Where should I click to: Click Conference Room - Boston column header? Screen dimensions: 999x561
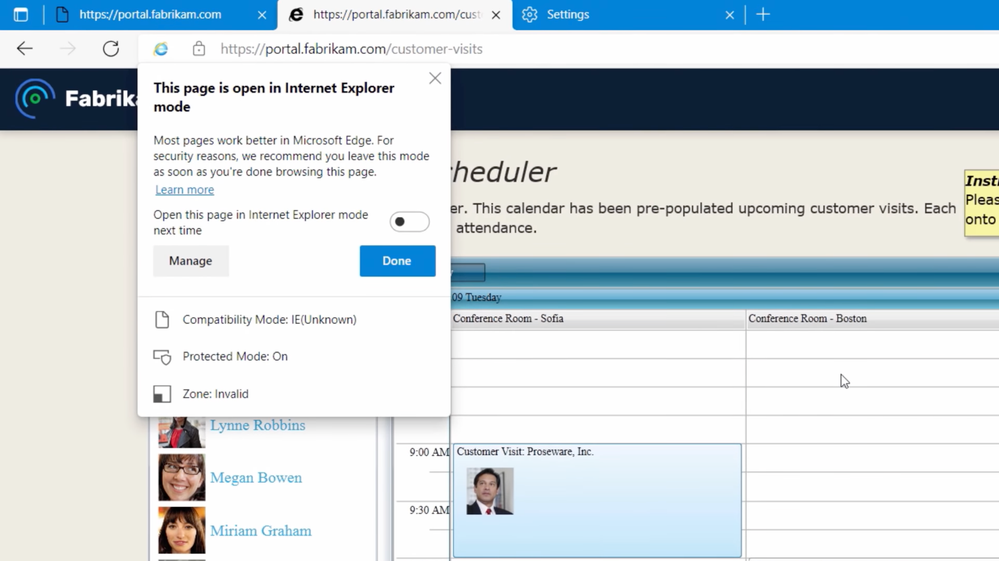(x=872, y=318)
